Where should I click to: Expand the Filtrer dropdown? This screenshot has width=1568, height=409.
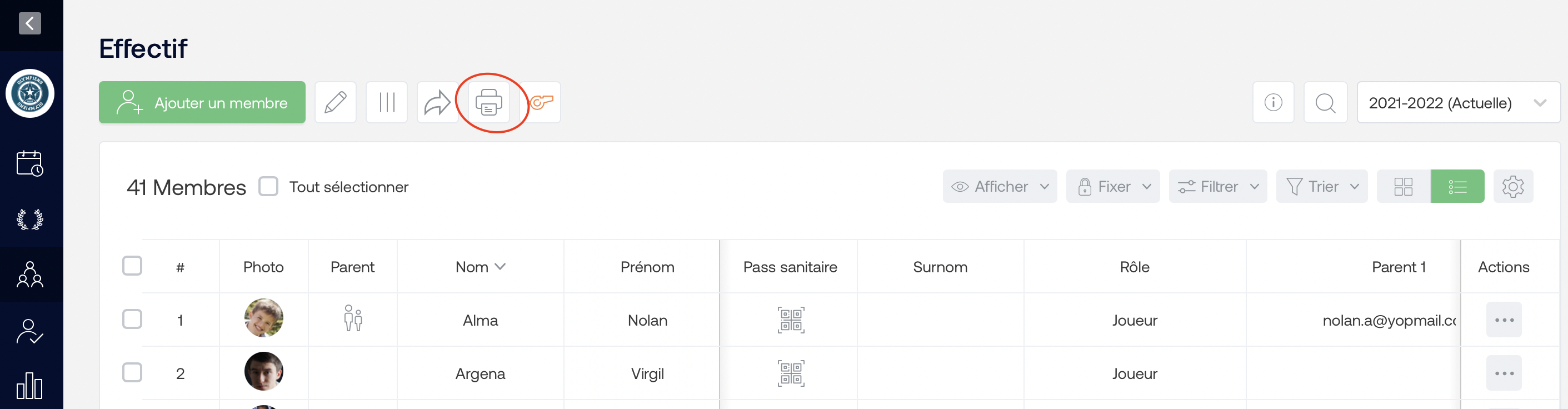coord(1217,186)
